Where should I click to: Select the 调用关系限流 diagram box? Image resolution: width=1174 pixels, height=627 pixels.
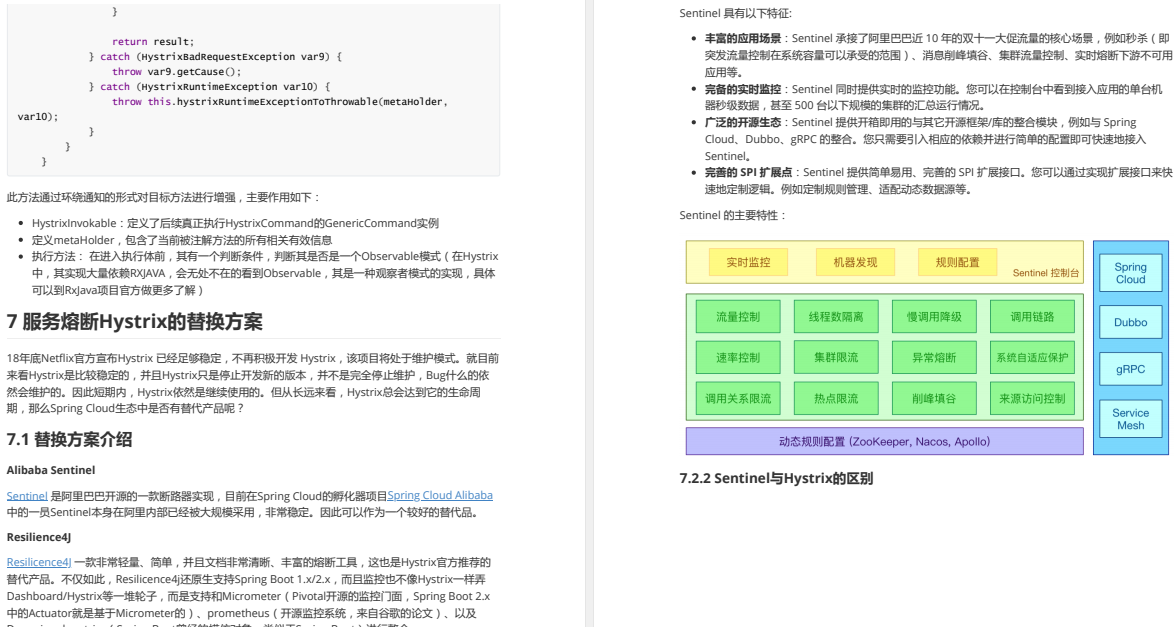[x=737, y=399]
